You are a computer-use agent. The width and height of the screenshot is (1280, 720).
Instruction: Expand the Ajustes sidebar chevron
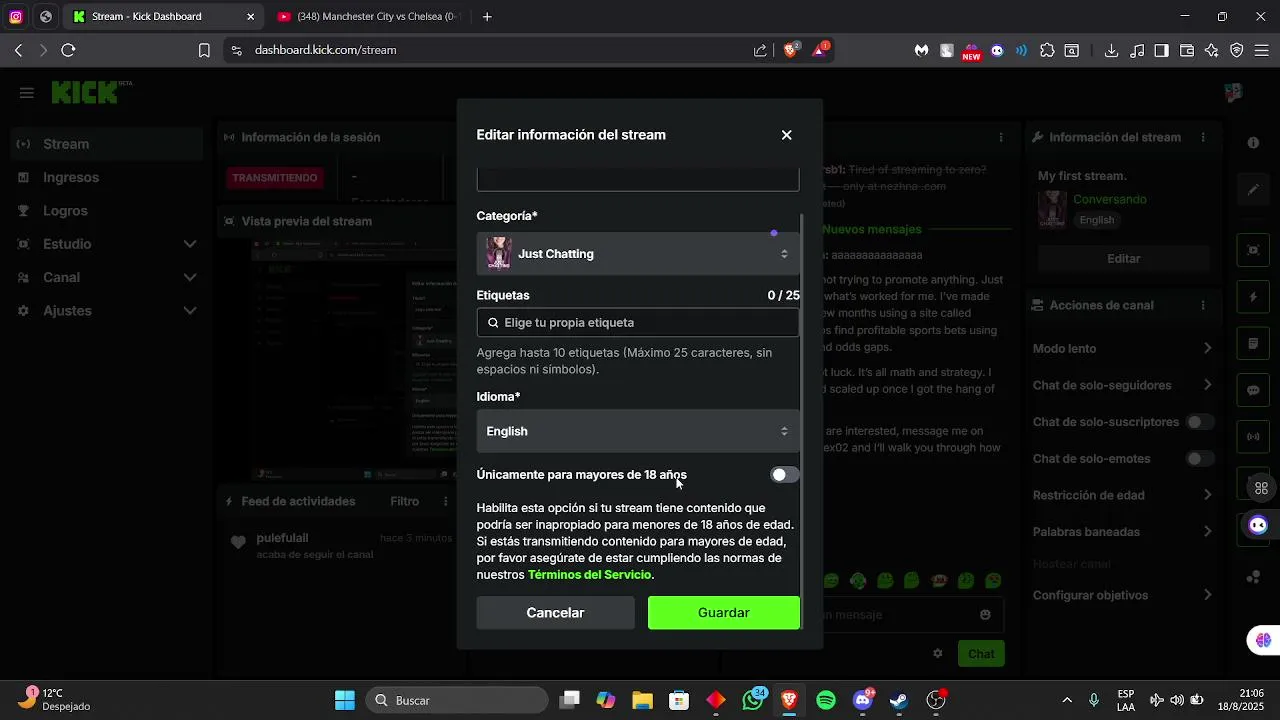pyautogui.click(x=190, y=311)
